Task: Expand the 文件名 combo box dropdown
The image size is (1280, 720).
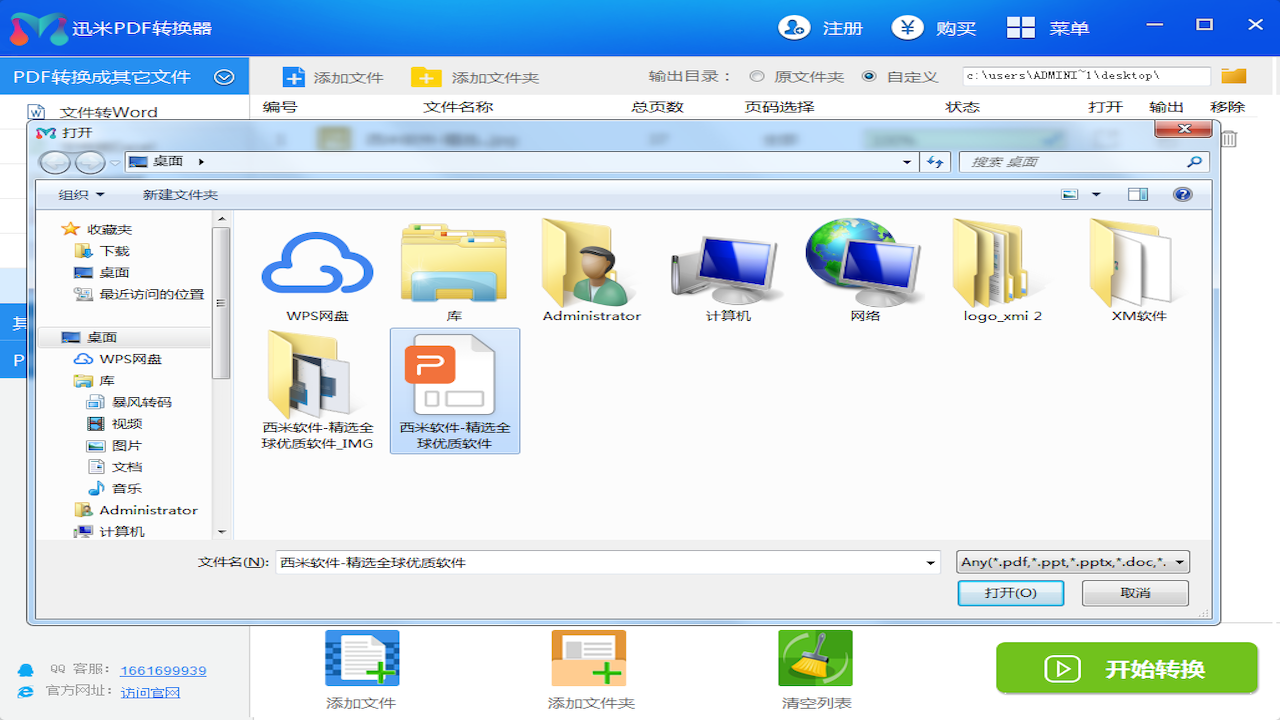Action: point(928,562)
